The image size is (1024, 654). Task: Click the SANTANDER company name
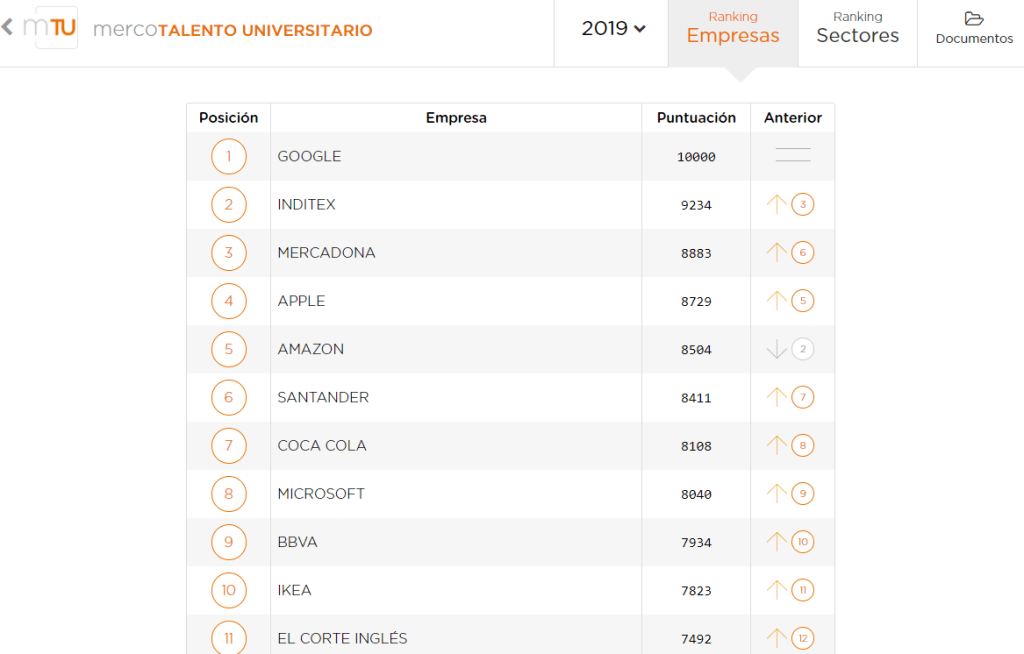click(x=323, y=397)
